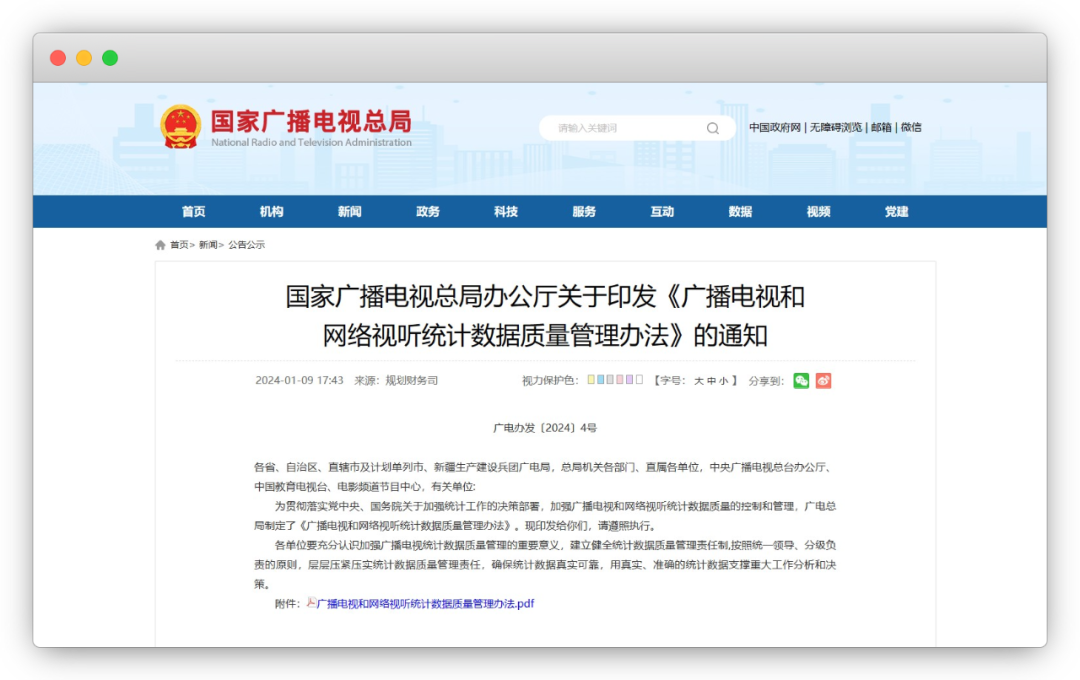
Task: Share the article to WeChat
Action: [800, 381]
